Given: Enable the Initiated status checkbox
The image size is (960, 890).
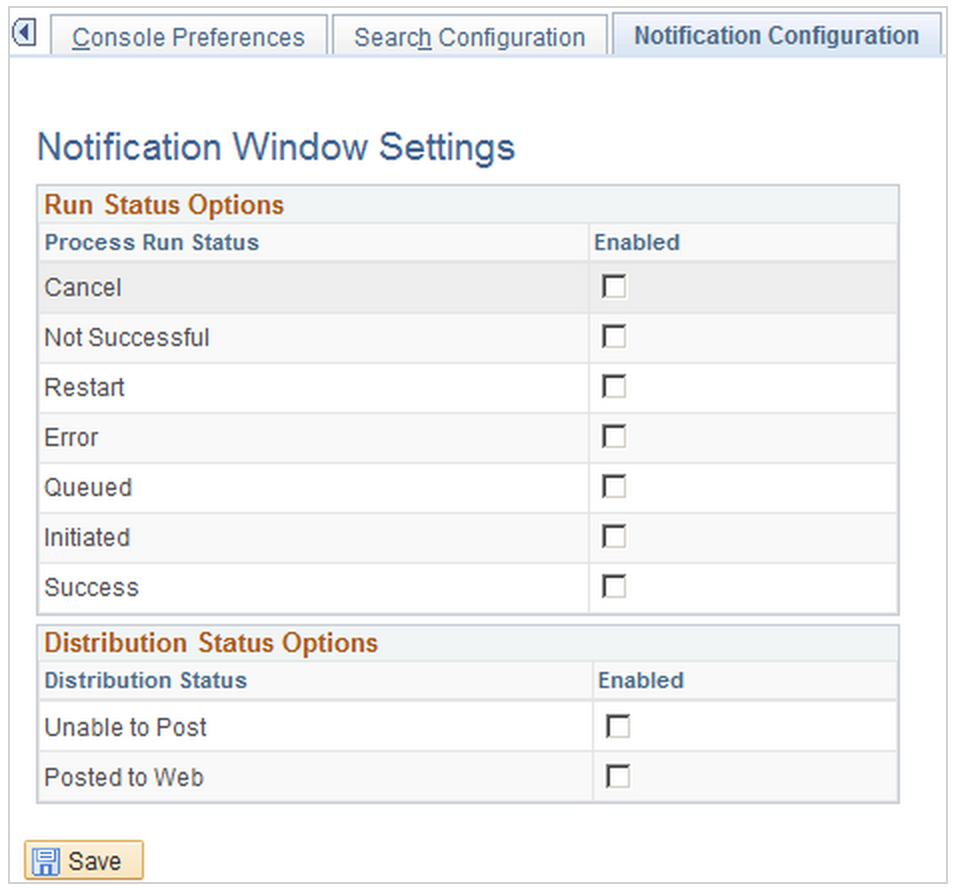Looking at the screenshot, I should coord(614,537).
